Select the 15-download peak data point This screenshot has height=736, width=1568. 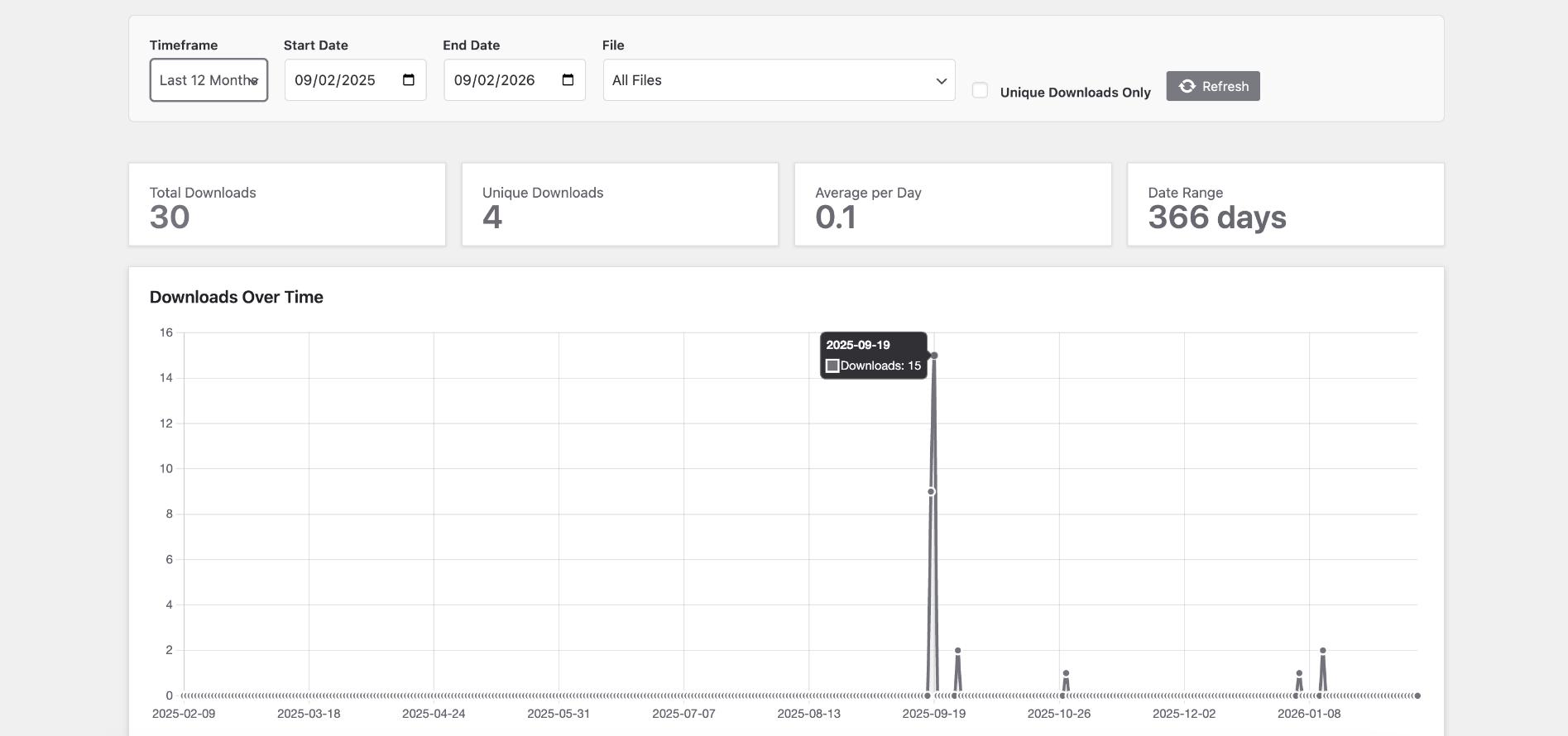click(934, 356)
